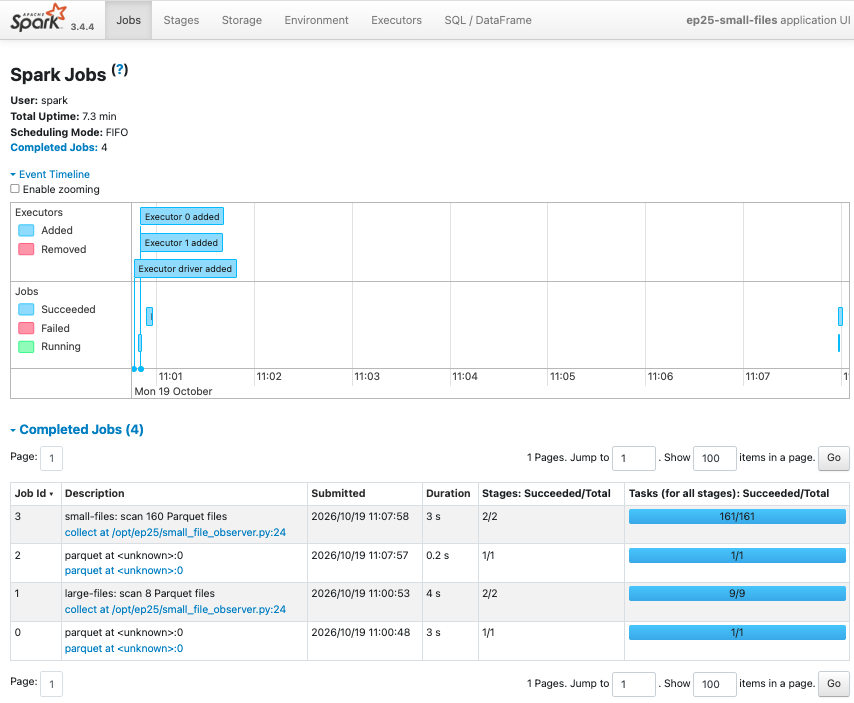The width and height of the screenshot is (854, 703).
Task: Click the Executor 1 added timeline event
Action: click(x=181, y=243)
